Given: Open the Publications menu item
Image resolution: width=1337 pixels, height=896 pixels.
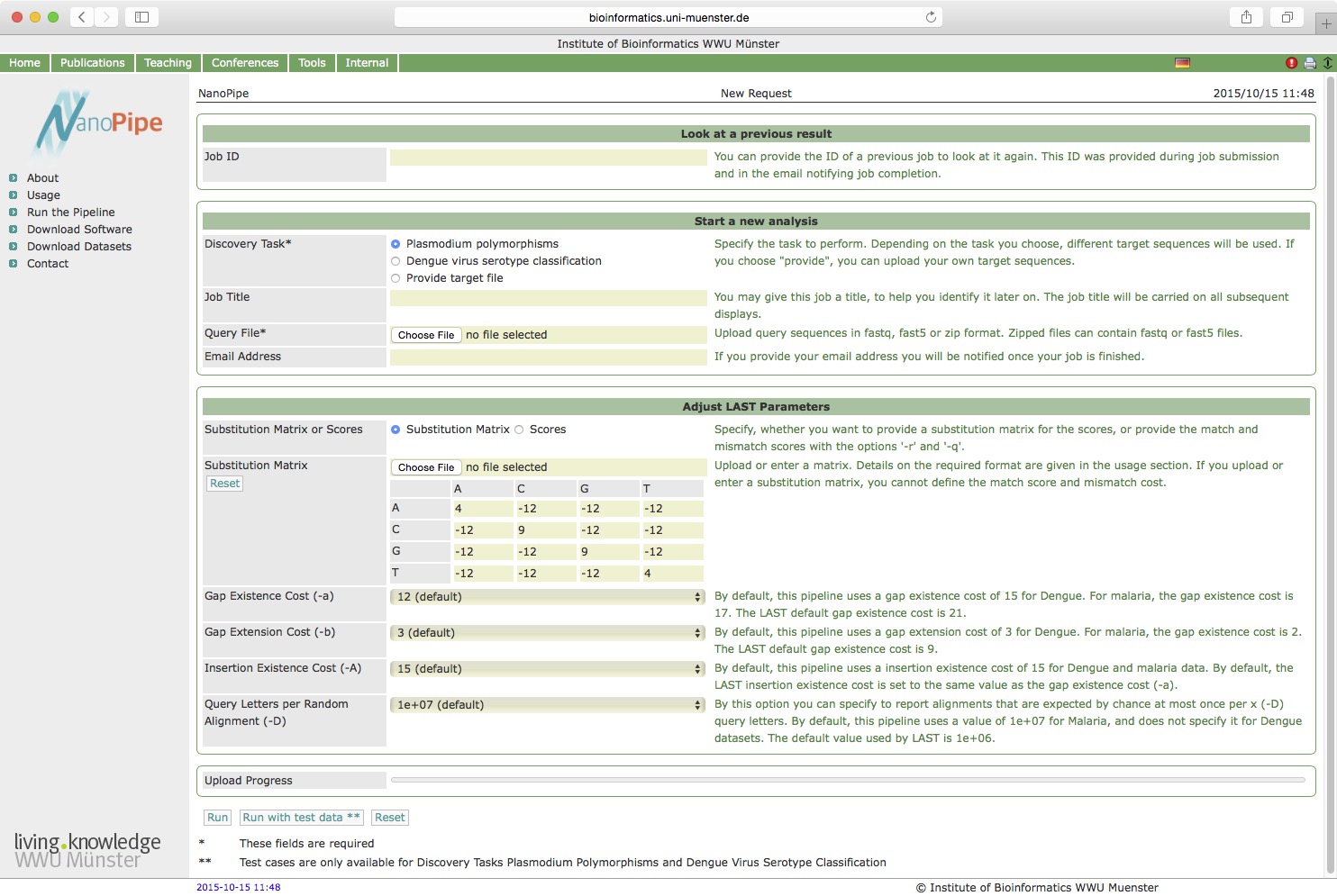Looking at the screenshot, I should (93, 63).
